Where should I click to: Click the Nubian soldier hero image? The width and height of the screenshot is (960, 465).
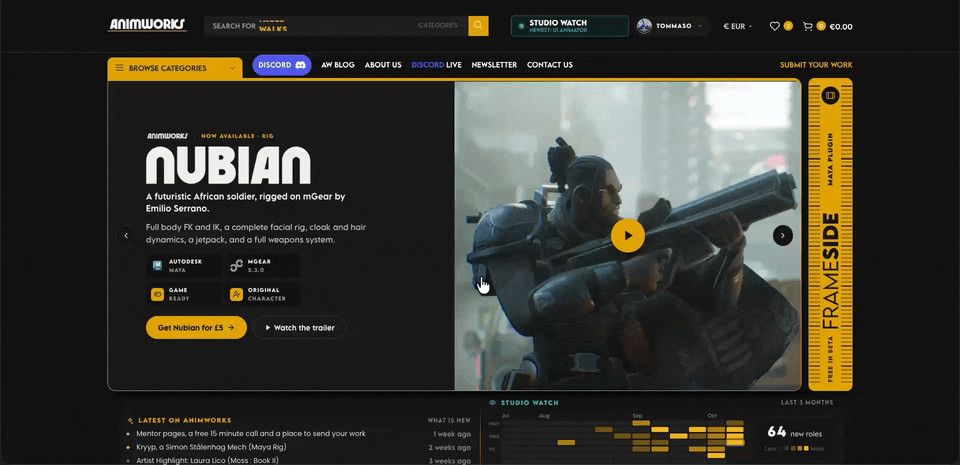coord(628,236)
